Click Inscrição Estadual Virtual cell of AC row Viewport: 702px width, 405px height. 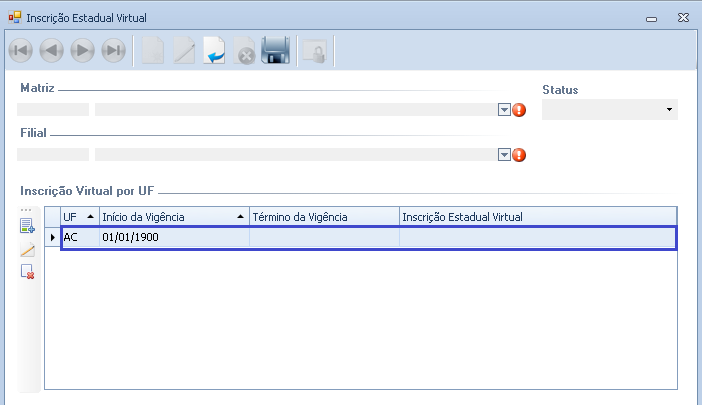pyautogui.click(x=537, y=237)
